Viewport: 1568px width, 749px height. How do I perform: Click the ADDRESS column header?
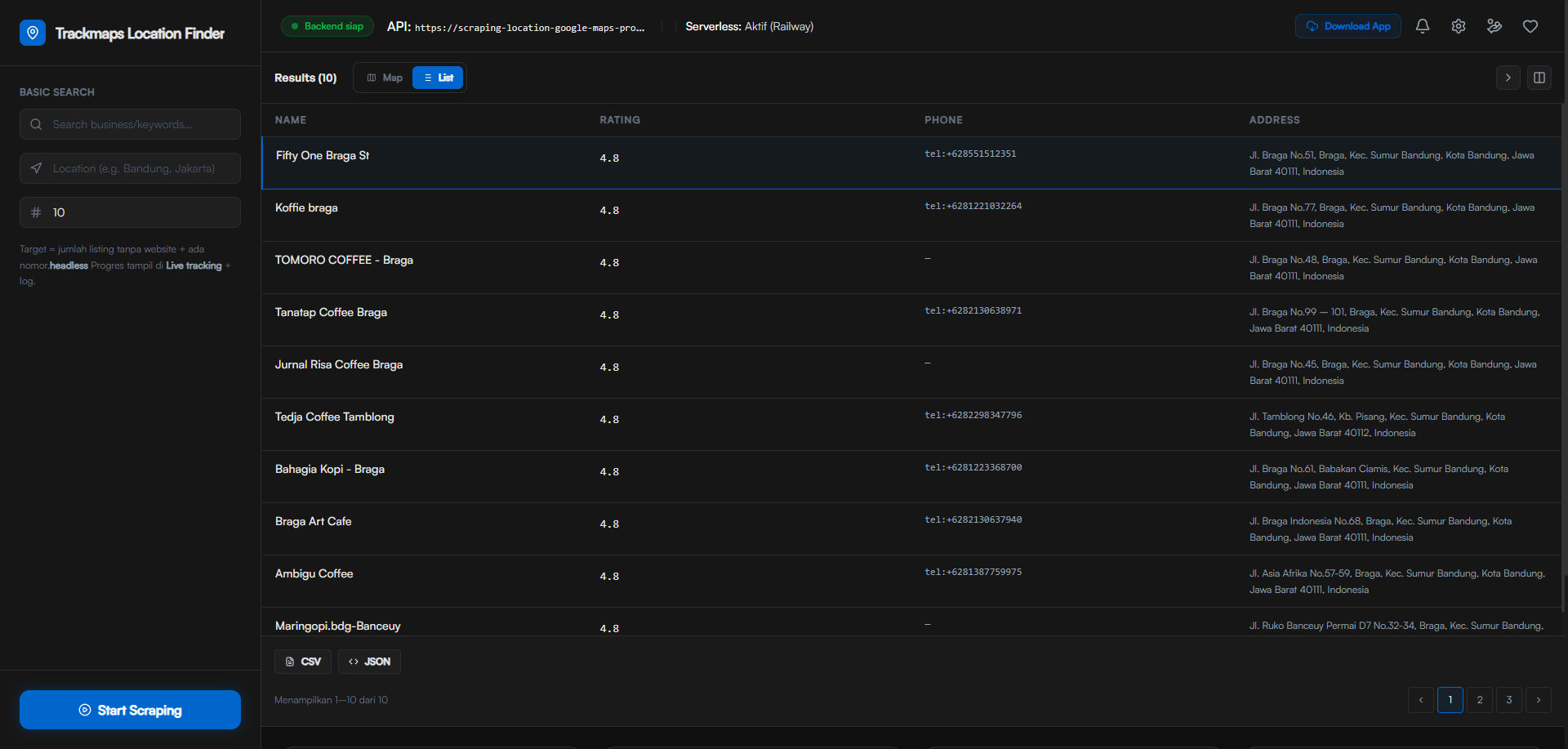click(1274, 120)
